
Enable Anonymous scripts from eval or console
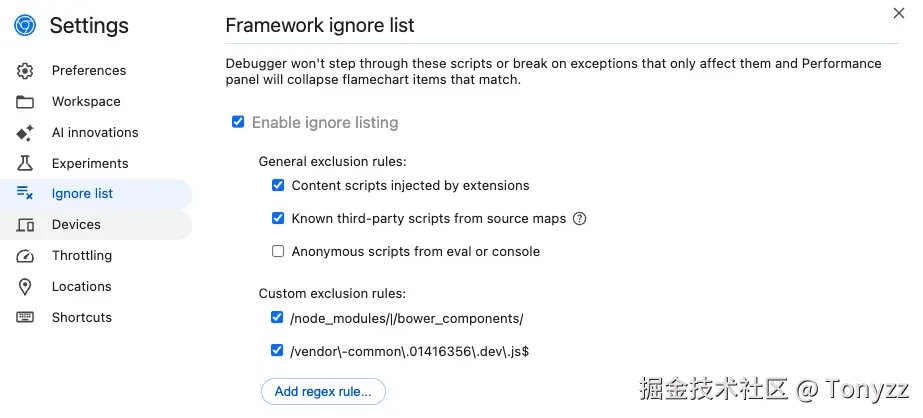point(278,251)
